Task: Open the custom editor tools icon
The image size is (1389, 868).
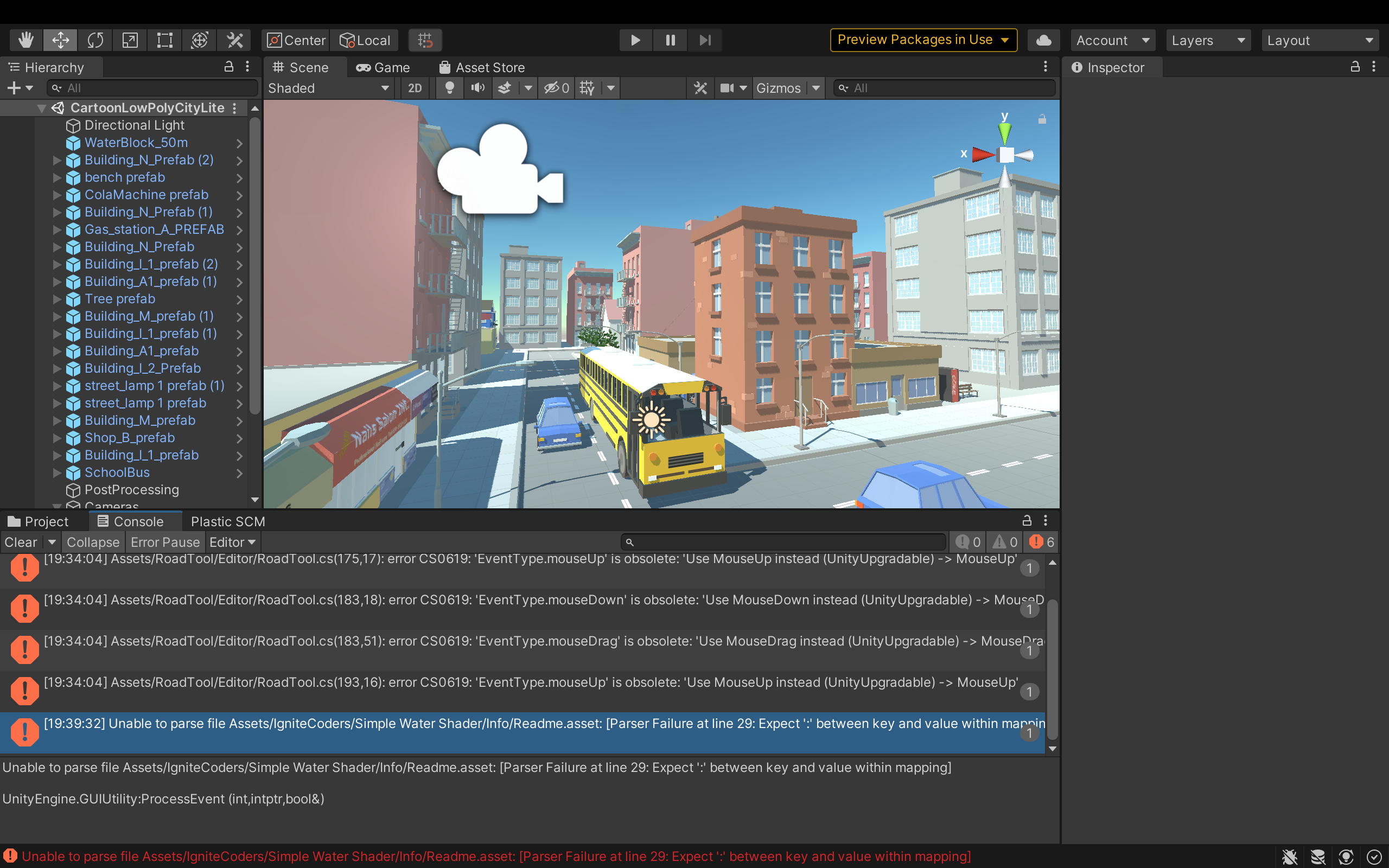Action: pyautogui.click(x=235, y=40)
